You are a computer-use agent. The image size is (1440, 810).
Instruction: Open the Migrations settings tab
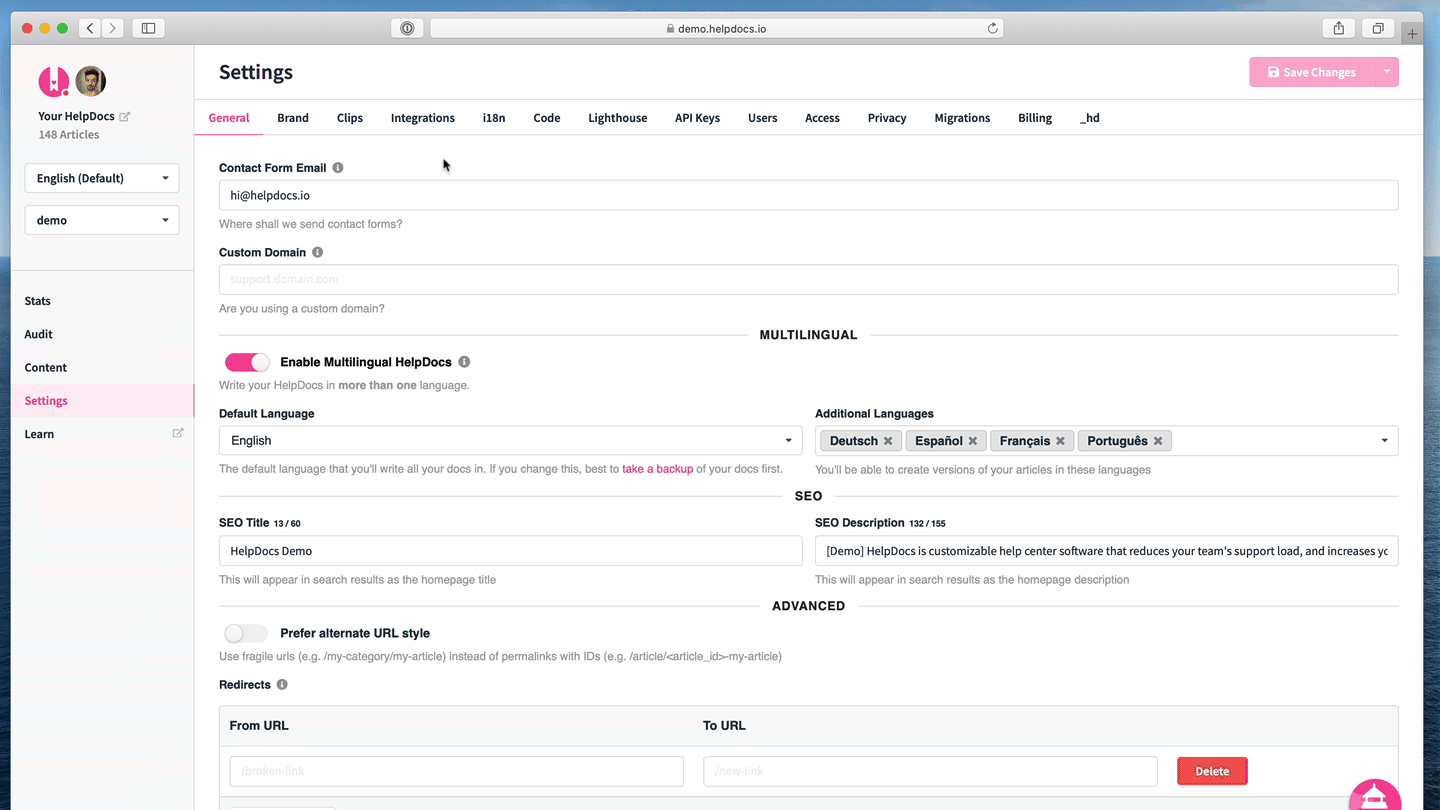point(962,118)
